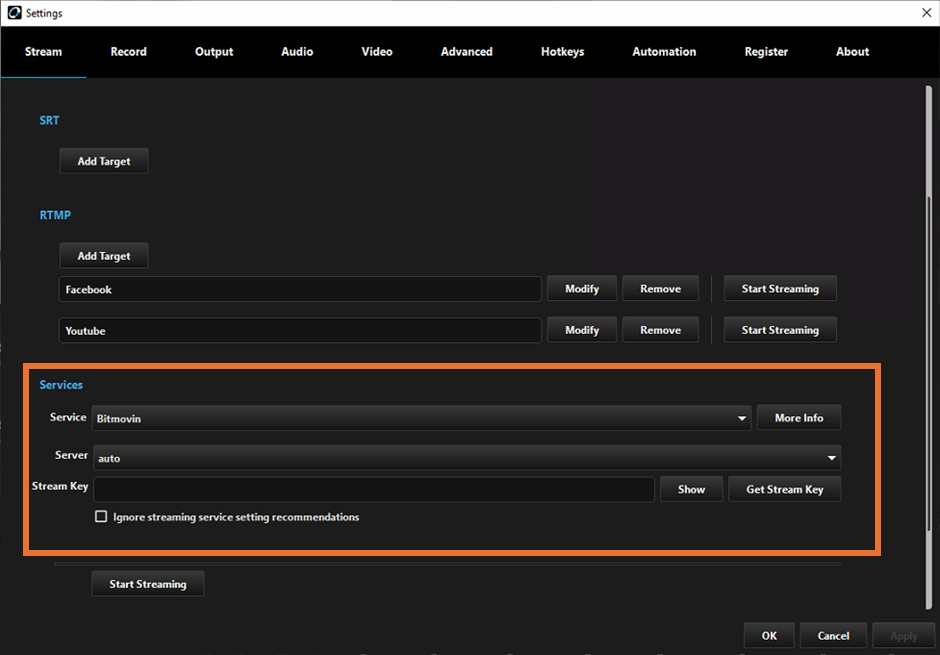
Task: Switch to the Audio tab
Action: click(296, 51)
